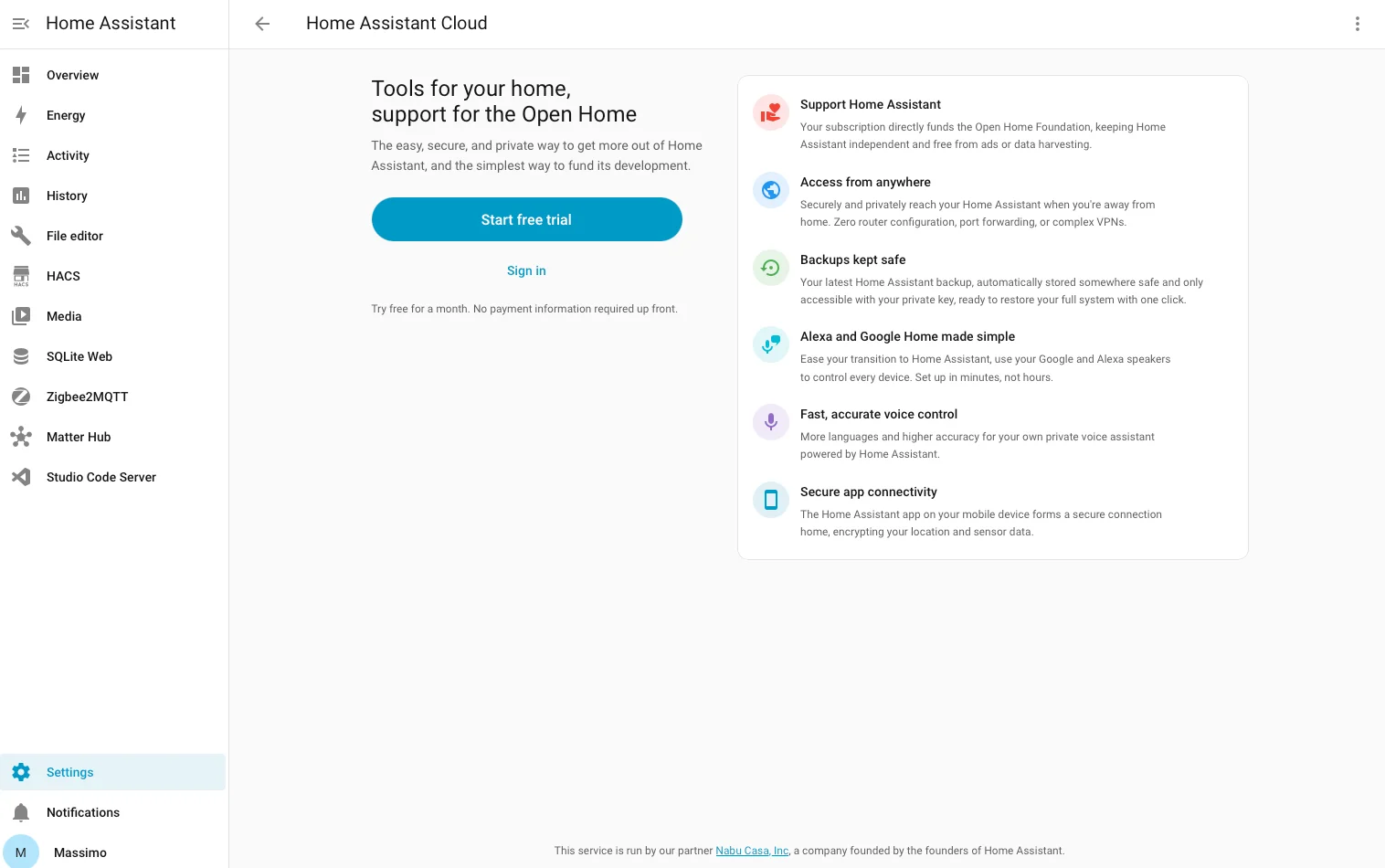Click Alexa and Google Home made simple heading
1385x868 pixels.
click(907, 336)
